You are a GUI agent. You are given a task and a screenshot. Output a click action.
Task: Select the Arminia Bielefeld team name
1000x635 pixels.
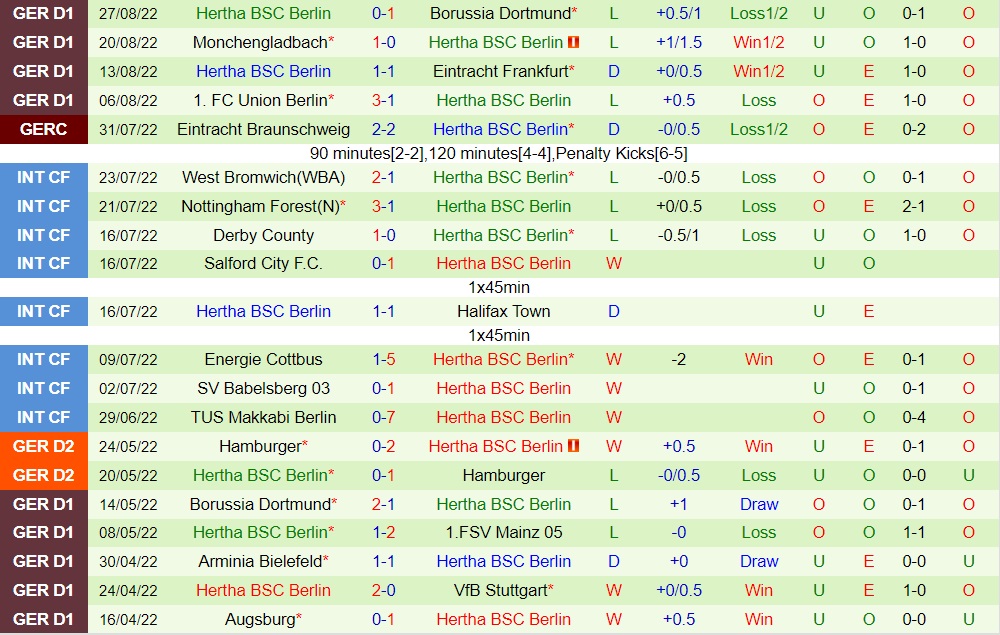260,561
